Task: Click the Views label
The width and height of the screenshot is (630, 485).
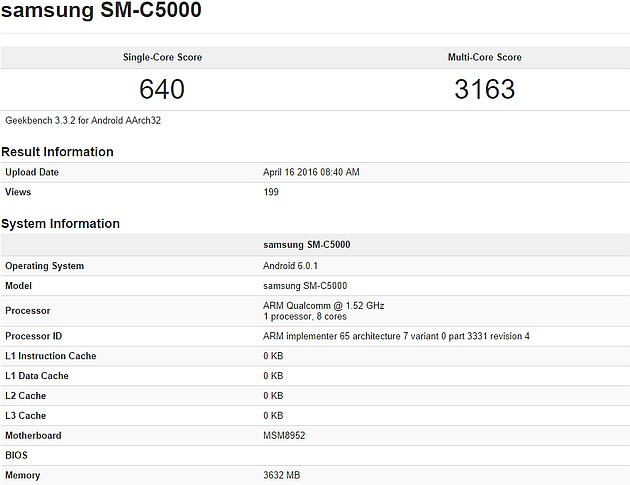Action: (x=18, y=192)
